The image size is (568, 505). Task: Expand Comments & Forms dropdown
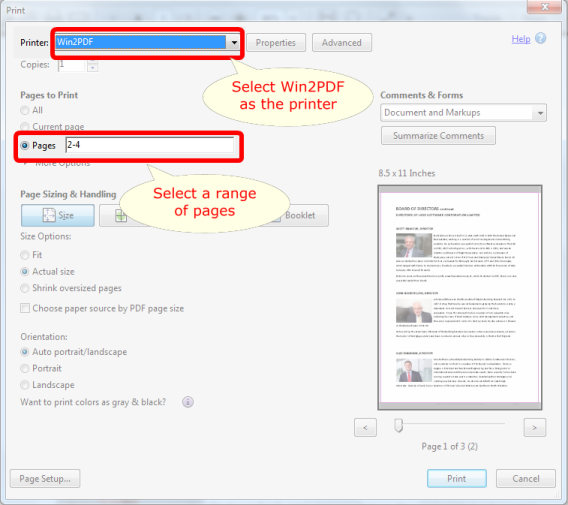click(540, 113)
